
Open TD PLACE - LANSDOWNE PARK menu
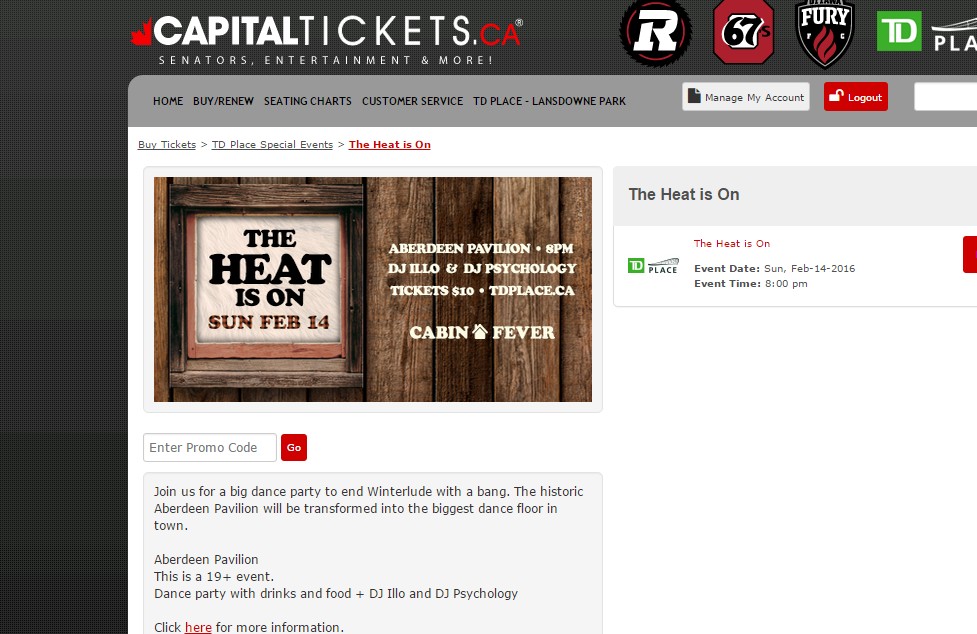point(549,101)
